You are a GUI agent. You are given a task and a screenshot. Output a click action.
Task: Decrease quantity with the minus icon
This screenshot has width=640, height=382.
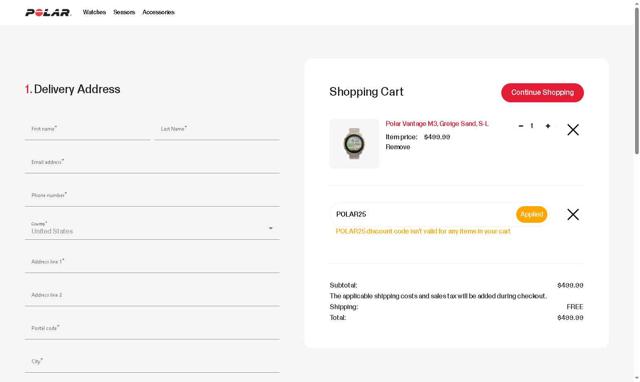pyautogui.click(x=521, y=126)
